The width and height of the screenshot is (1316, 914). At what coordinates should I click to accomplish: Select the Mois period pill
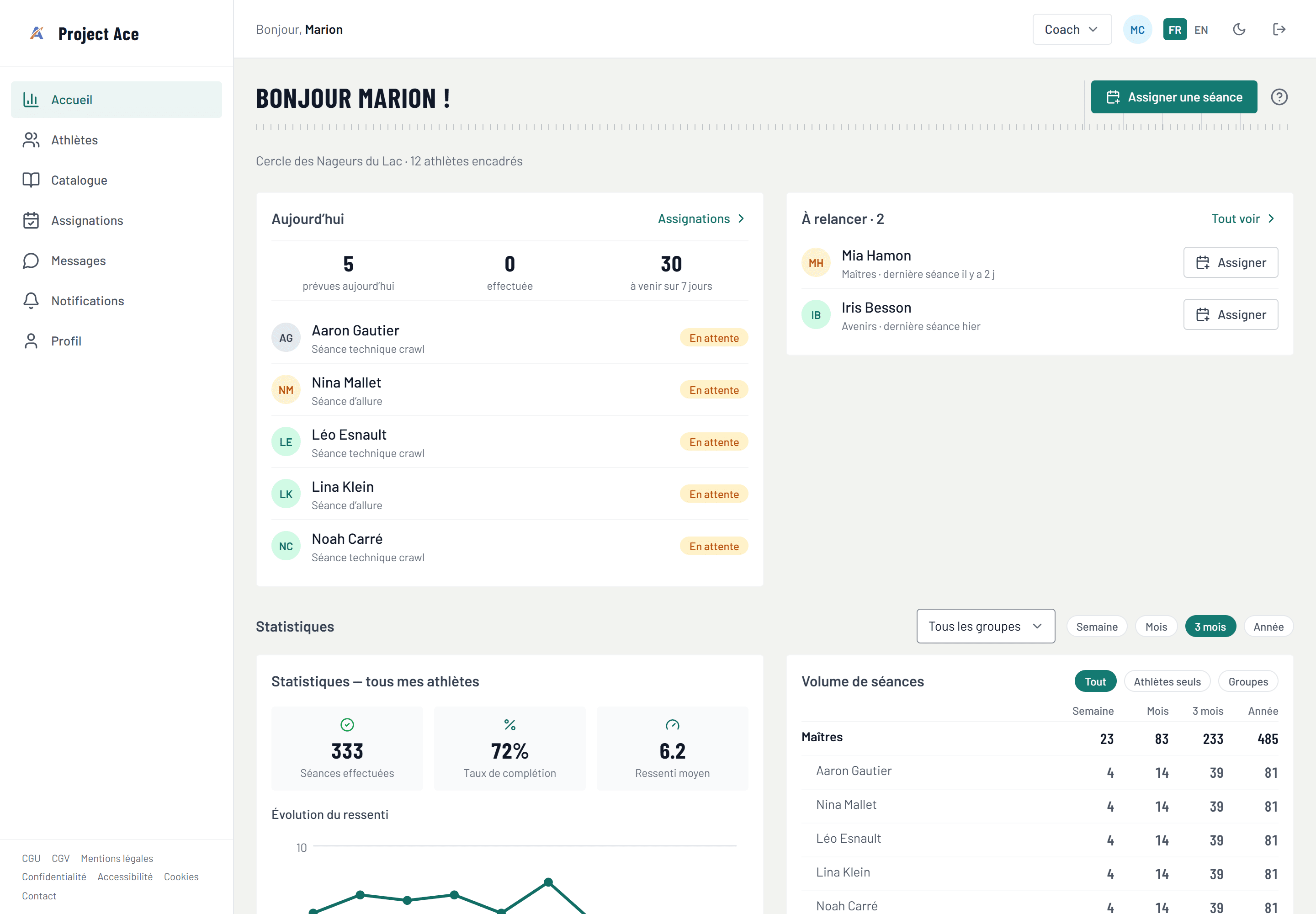point(1156,627)
